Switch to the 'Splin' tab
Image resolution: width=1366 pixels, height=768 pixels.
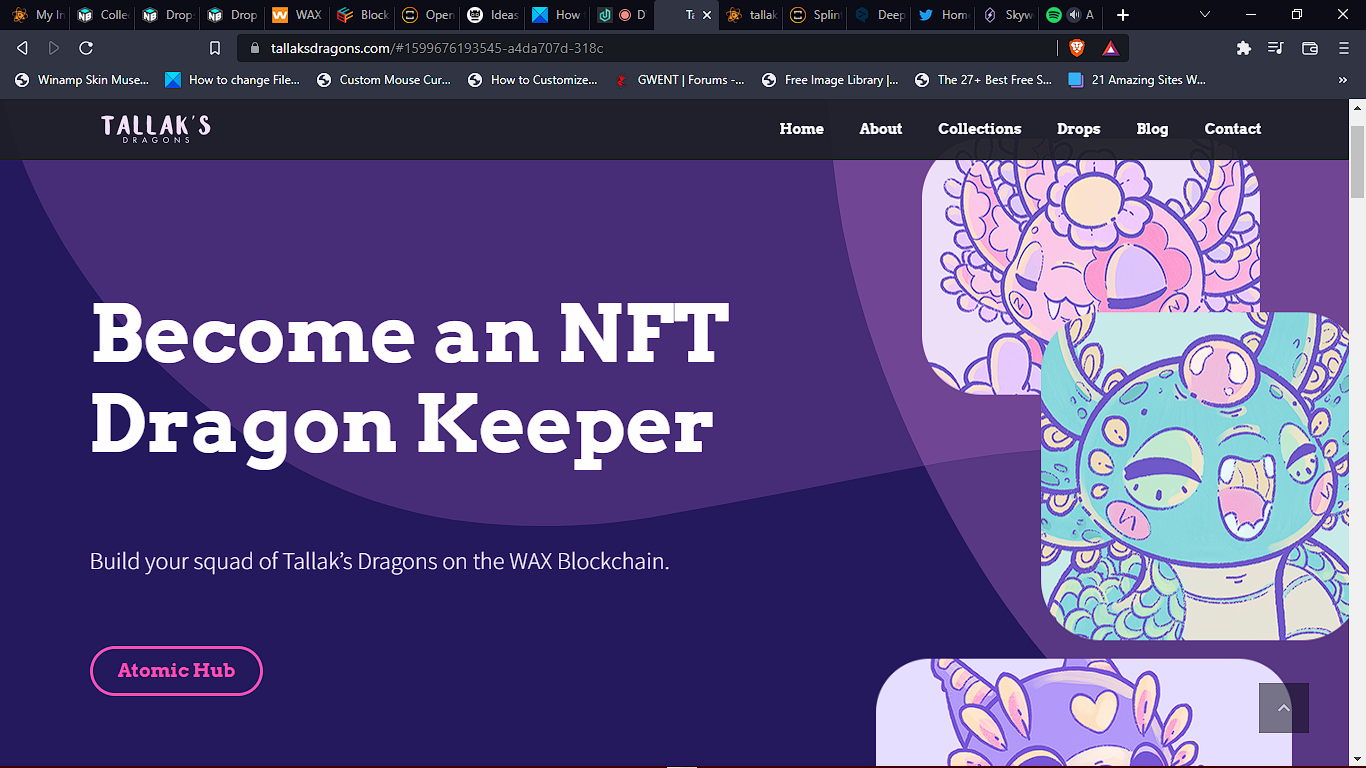(814, 15)
